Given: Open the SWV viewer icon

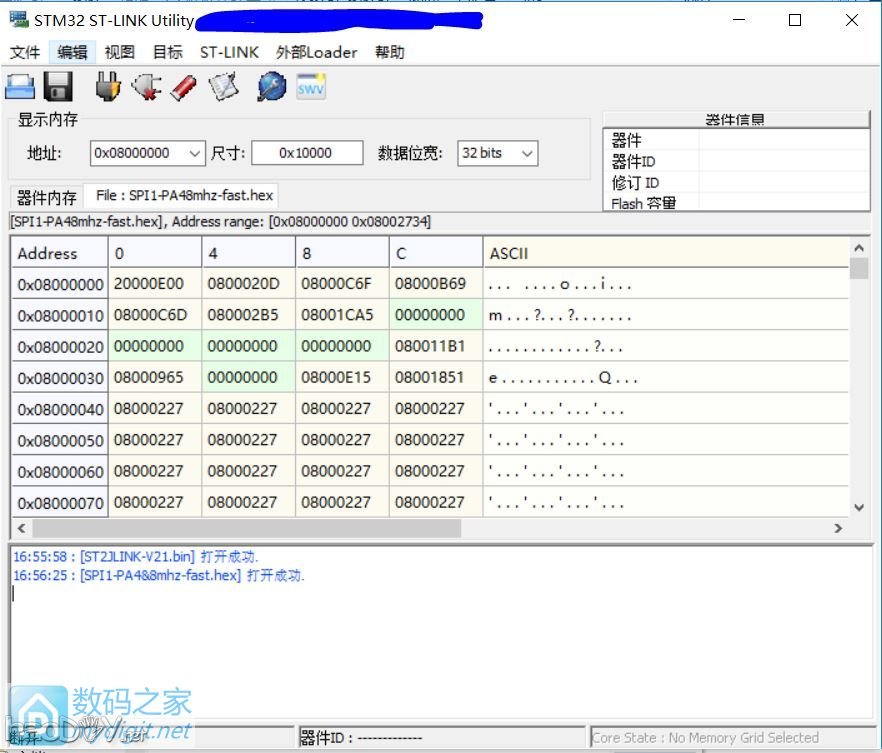Looking at the screenshot, I should 311,88.
